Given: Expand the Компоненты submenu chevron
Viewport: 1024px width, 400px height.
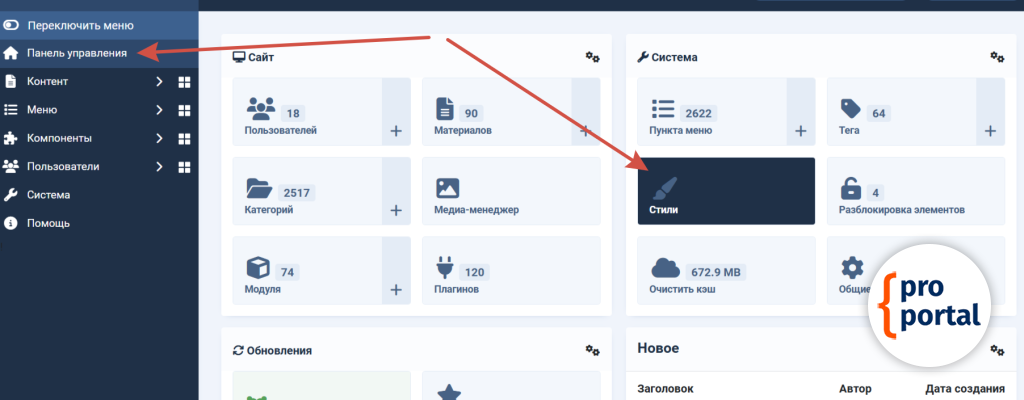Looking at the screenshot, I should (159, 138).
